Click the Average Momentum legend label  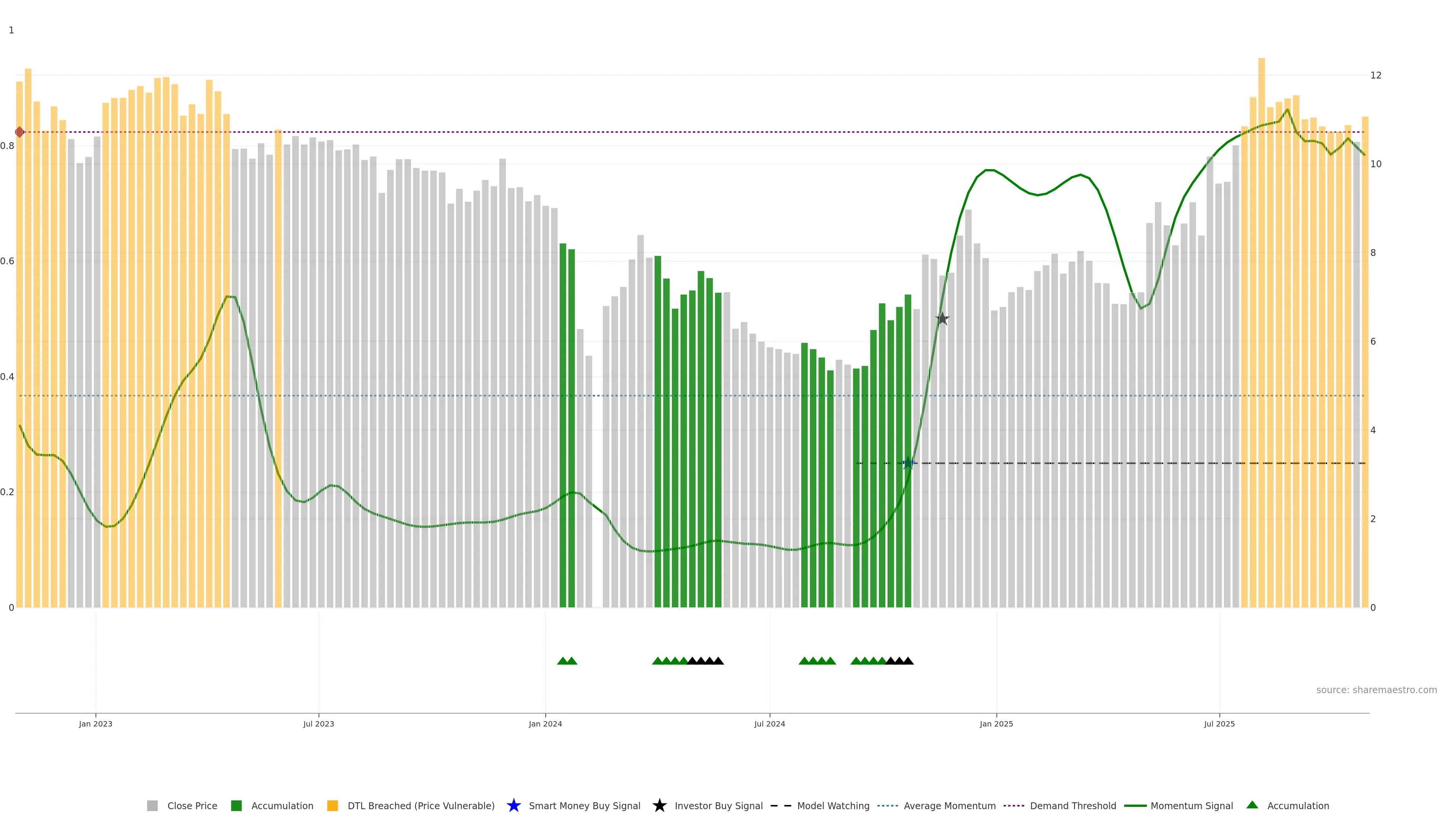[949, 806]
